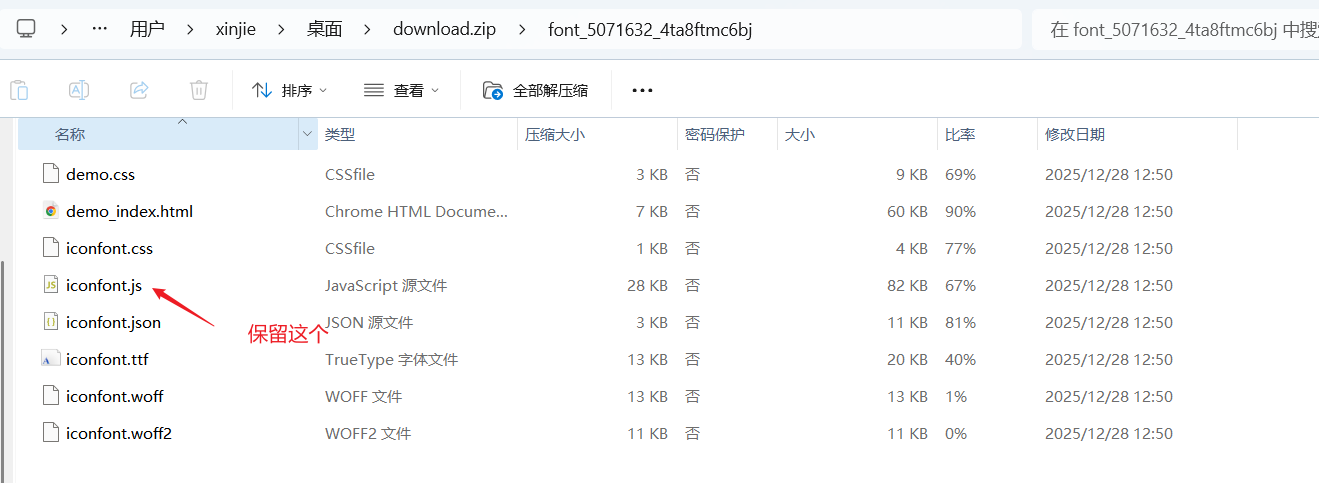Click the This PC monitor icon
Screen dimensions: 1319x483
click(26, 29)
